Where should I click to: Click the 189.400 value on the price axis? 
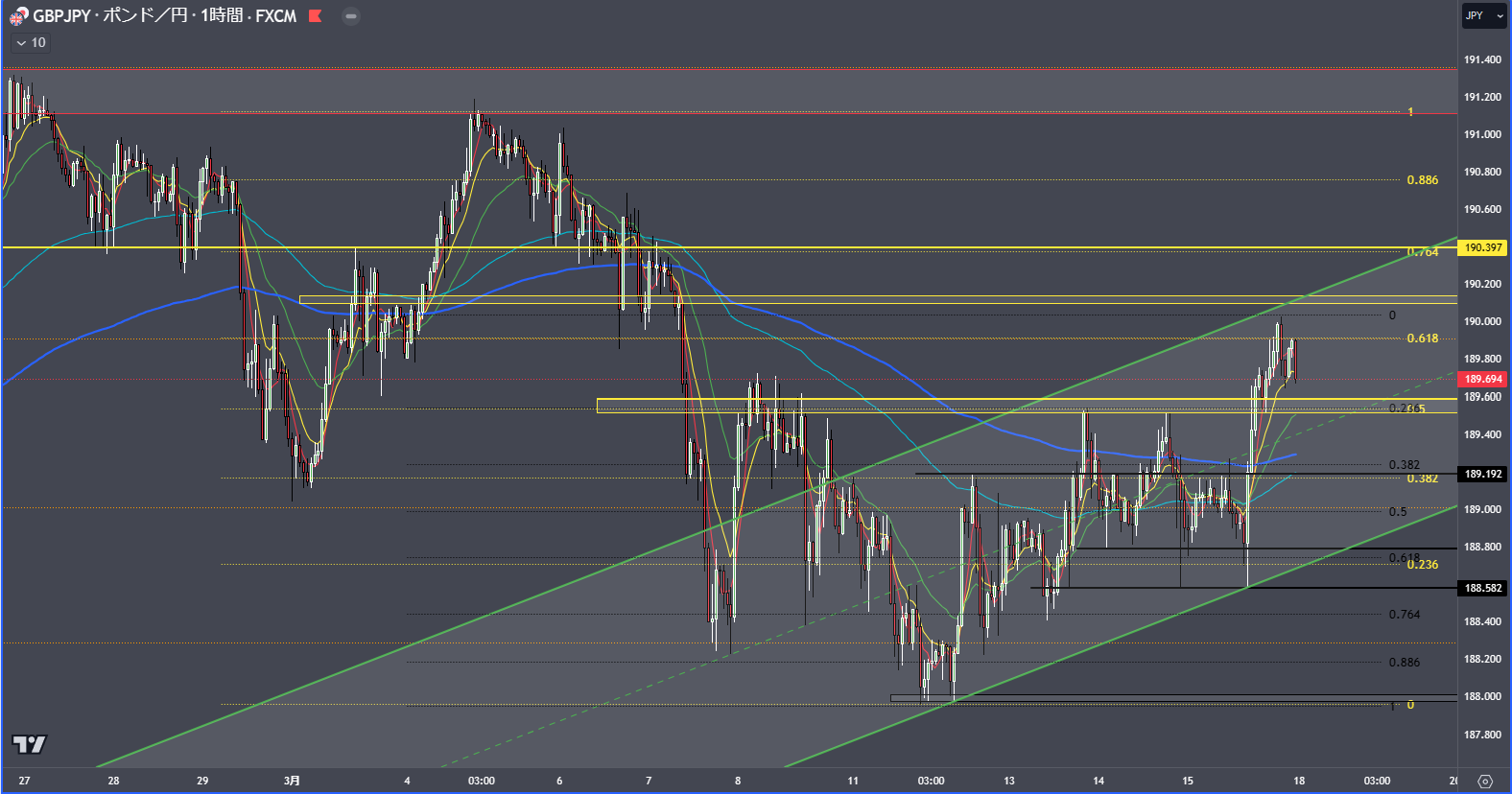coord(1482,434)
